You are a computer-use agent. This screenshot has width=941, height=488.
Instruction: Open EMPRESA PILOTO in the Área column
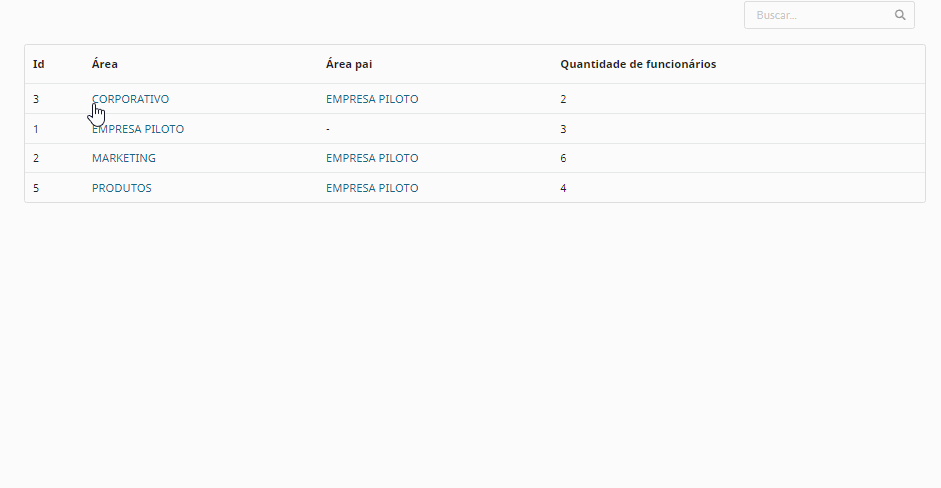(x=138, y=129)
